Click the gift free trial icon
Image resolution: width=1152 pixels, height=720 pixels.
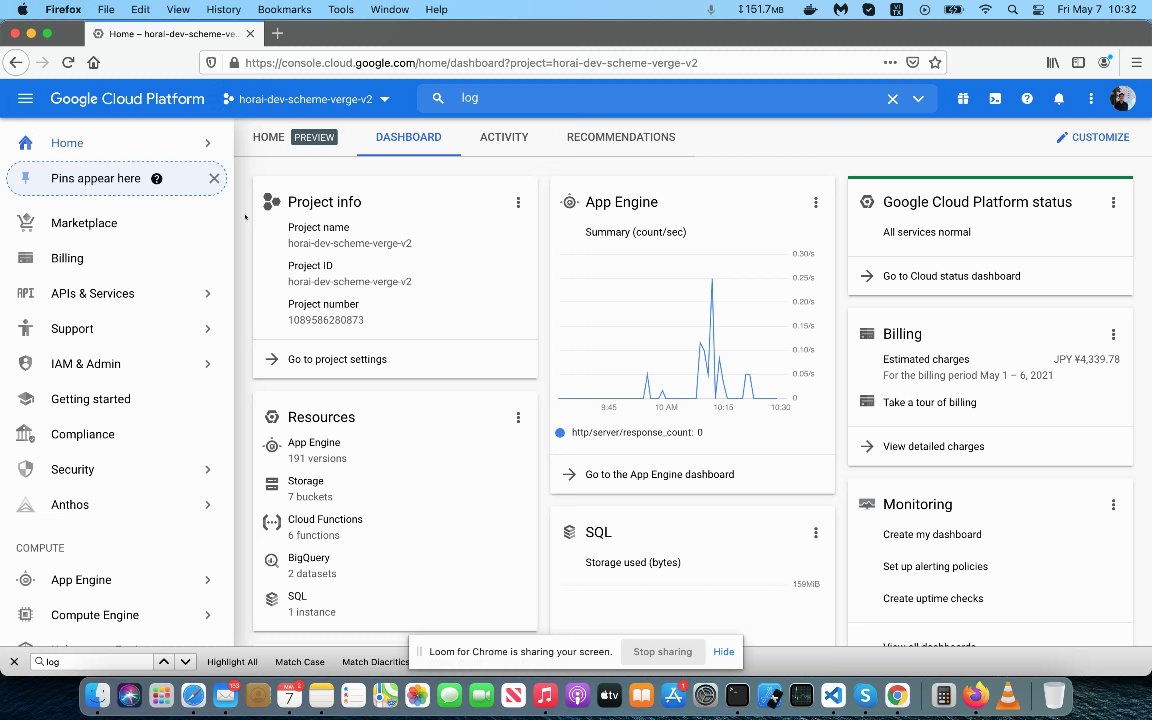(x=962, y=98)
